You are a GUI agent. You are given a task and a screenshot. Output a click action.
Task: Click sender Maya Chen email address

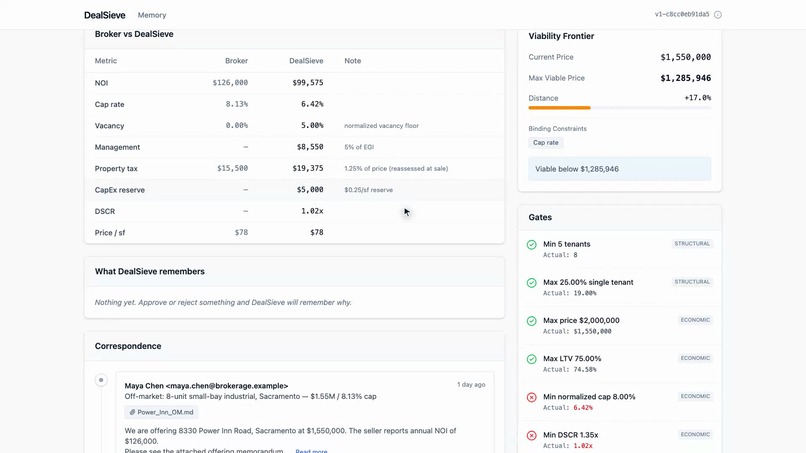227,386
